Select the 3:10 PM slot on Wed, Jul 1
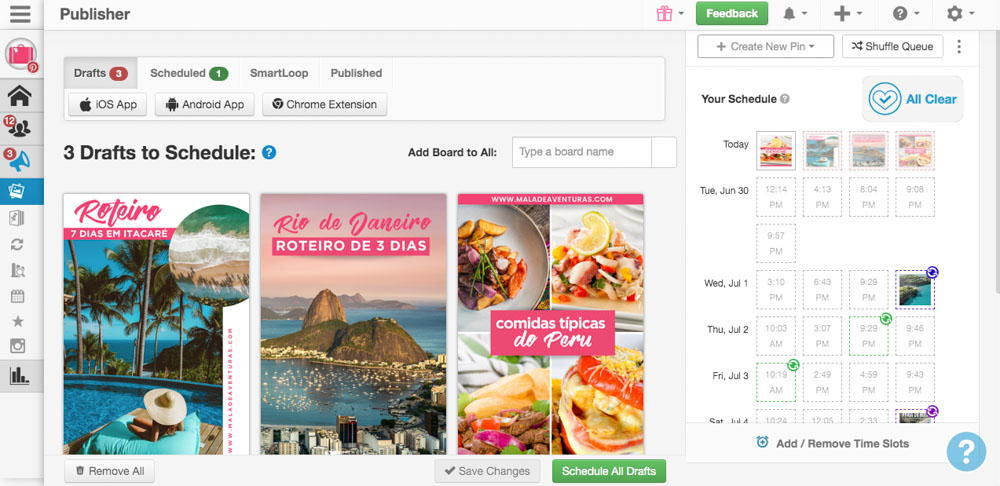The image size is (1000, 486). (x=776, y=290)
